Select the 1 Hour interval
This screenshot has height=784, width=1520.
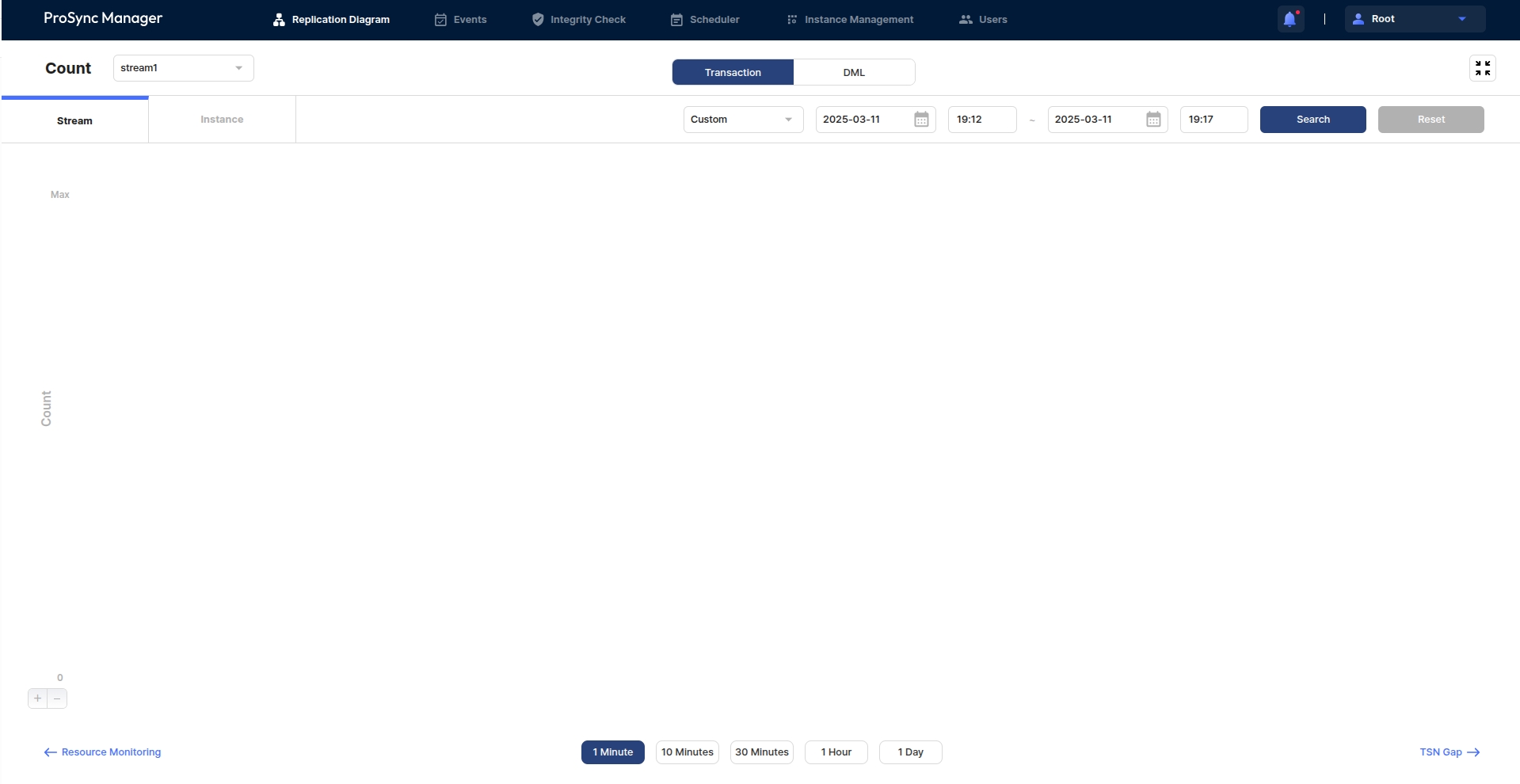[836, 752]
